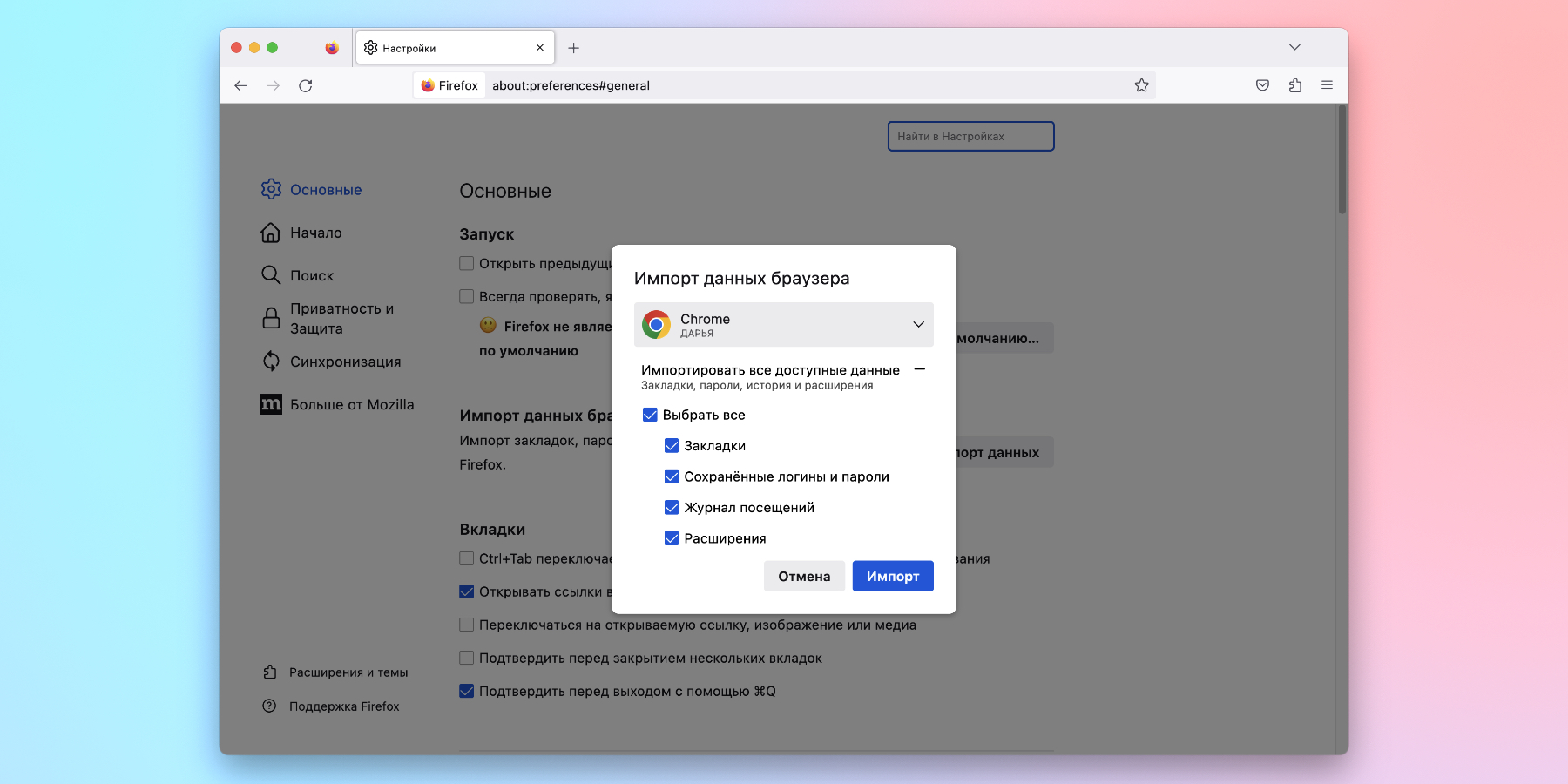Click the magnifier icon beside Поиск

click(x=271, y=275)
